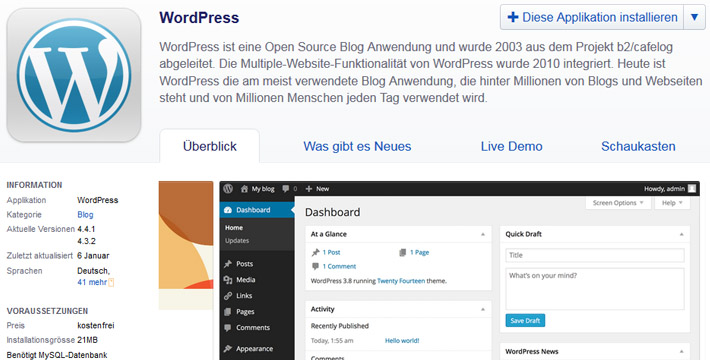The height and width of the screenshot is (360, 710).
Task: Expand the Help dropdown
Action: [672, 203]
